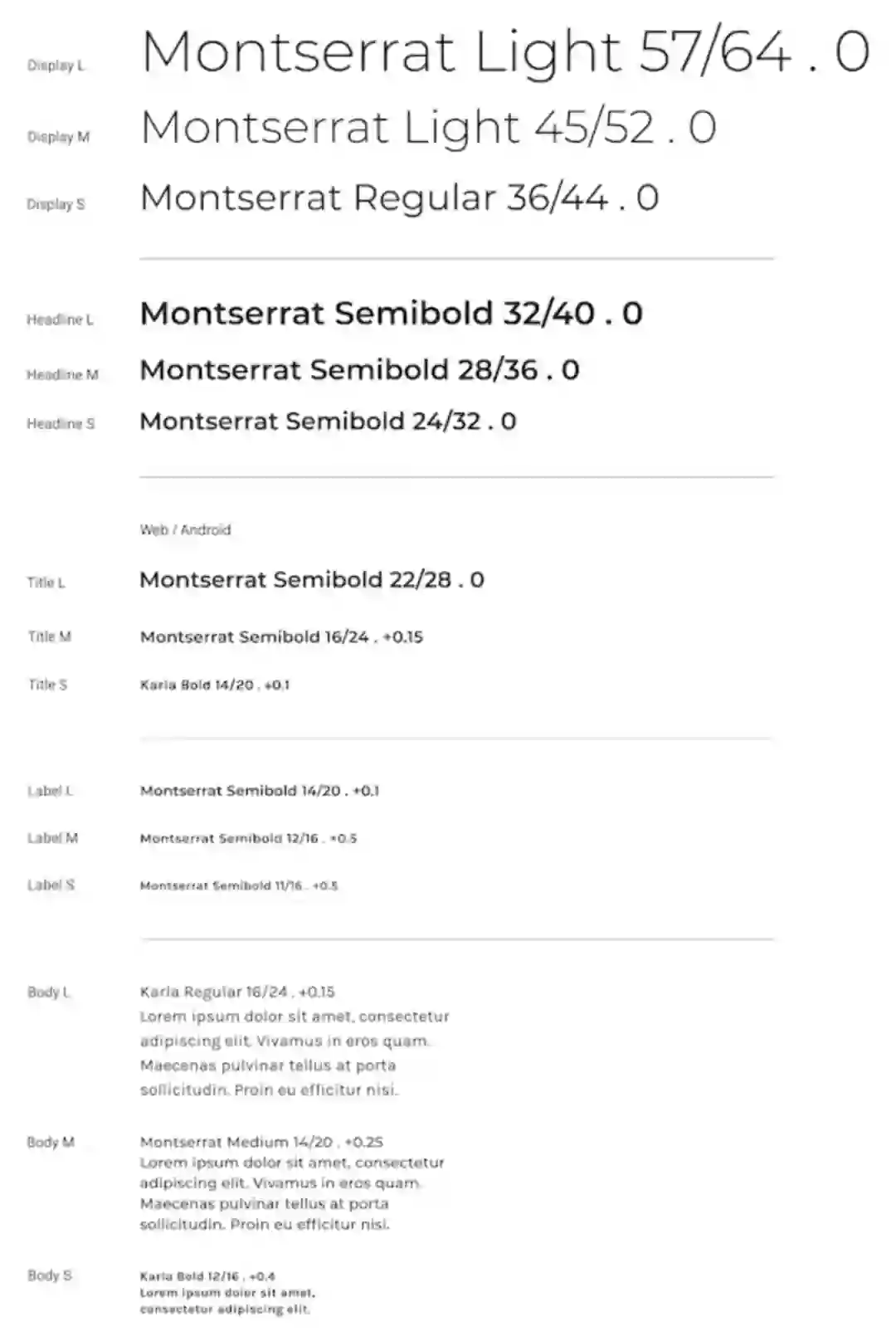
Task: Select the Montserrat Semibold 22/28 title text
Action: pyautogui.click(x=311, y=580)
